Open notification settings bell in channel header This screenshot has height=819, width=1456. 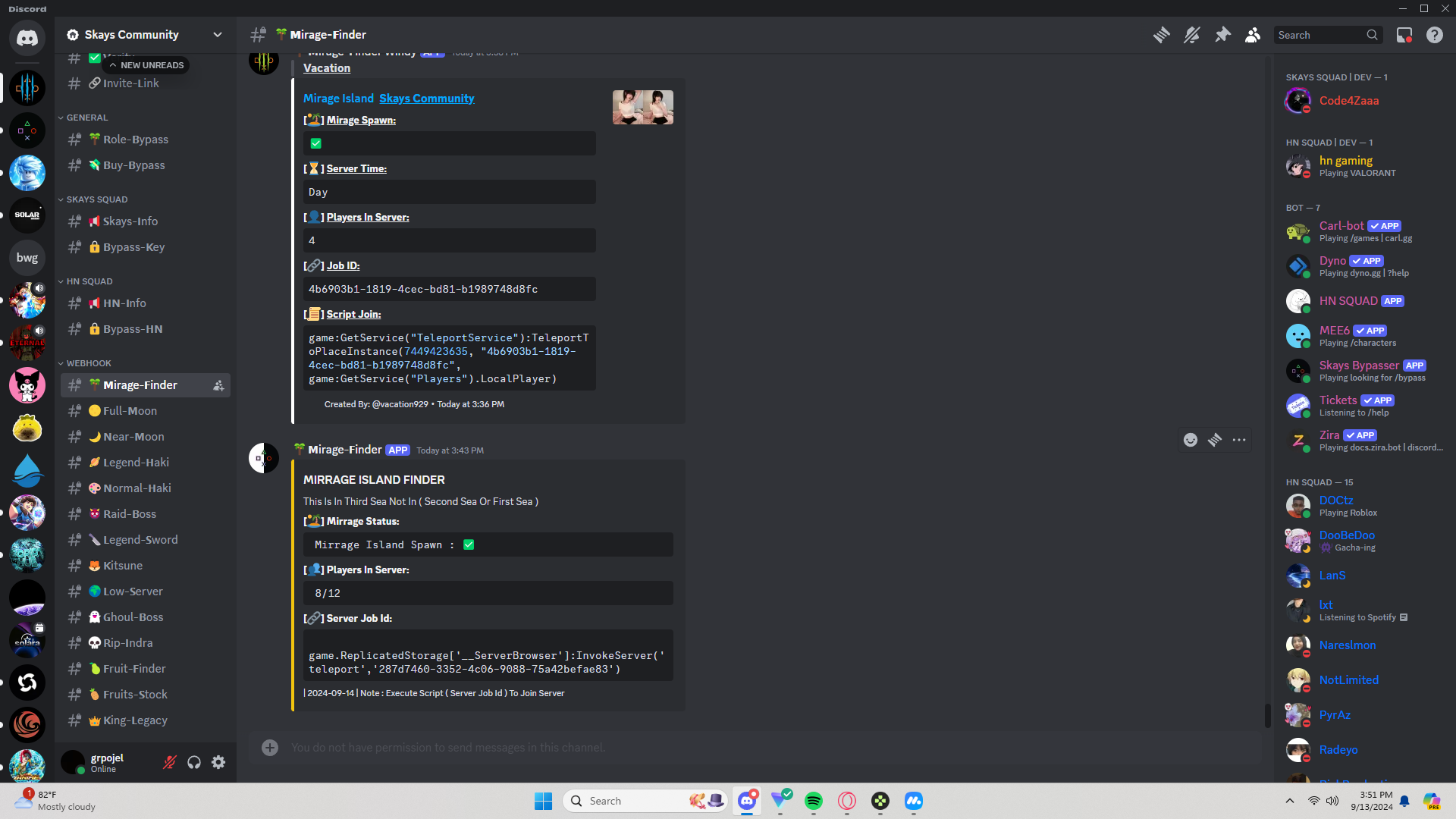point(1192,35)
